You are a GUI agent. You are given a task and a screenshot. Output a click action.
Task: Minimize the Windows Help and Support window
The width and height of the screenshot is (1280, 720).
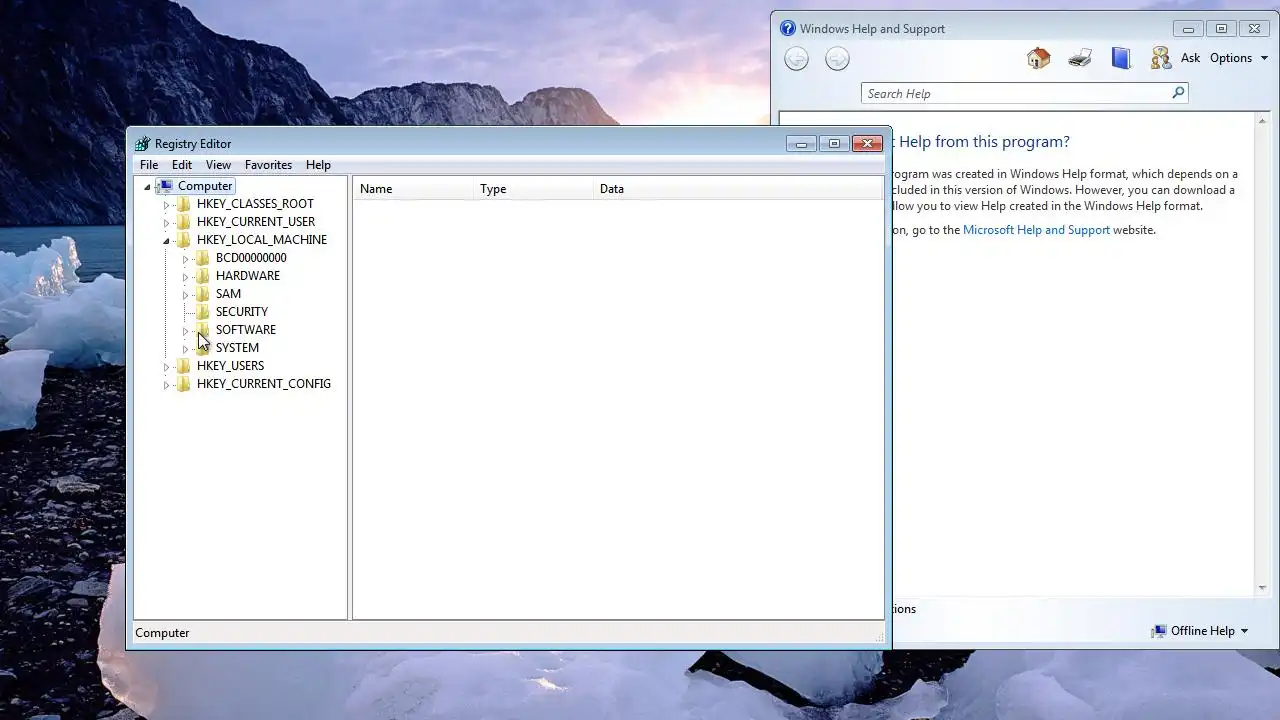[1188, 29]
